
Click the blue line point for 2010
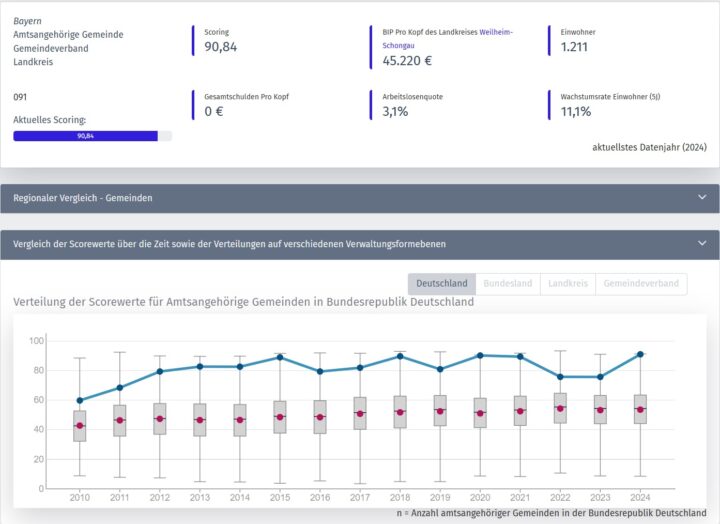(x=80, y=400)
